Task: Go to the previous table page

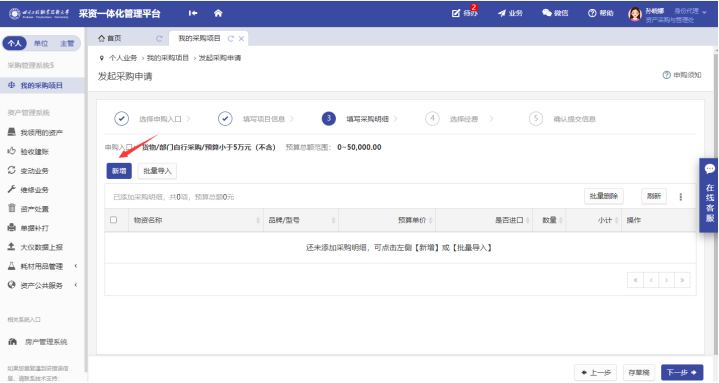Action: (x=651, y=280)
